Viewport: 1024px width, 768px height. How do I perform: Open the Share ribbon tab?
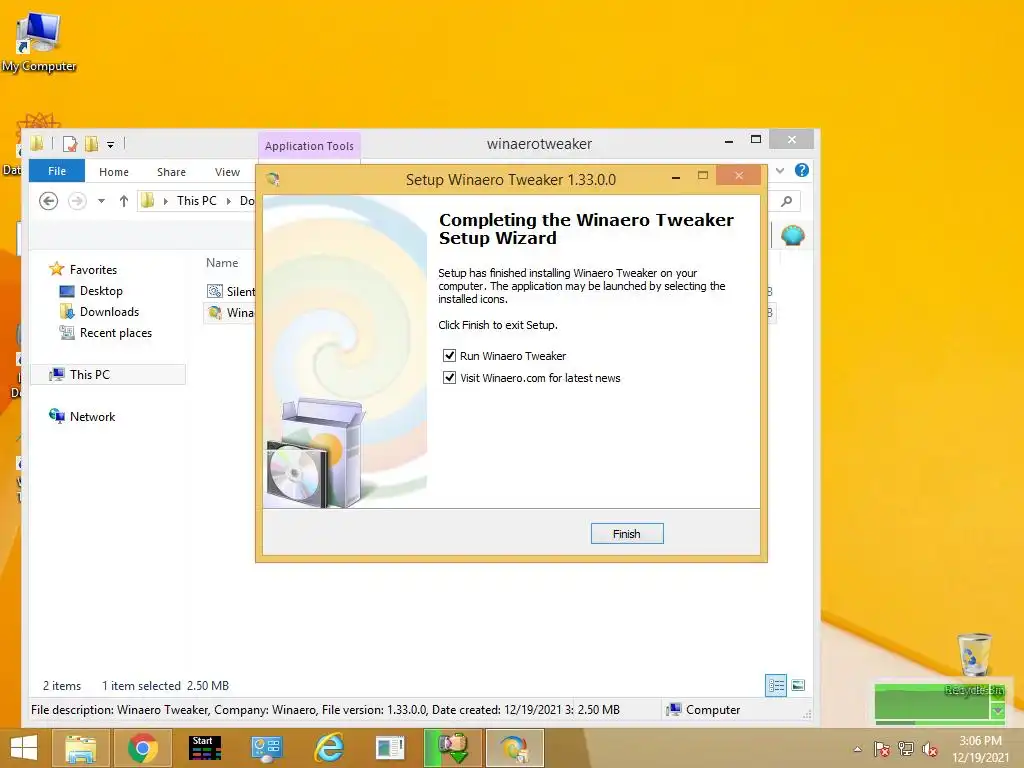(x=171, y=172)
